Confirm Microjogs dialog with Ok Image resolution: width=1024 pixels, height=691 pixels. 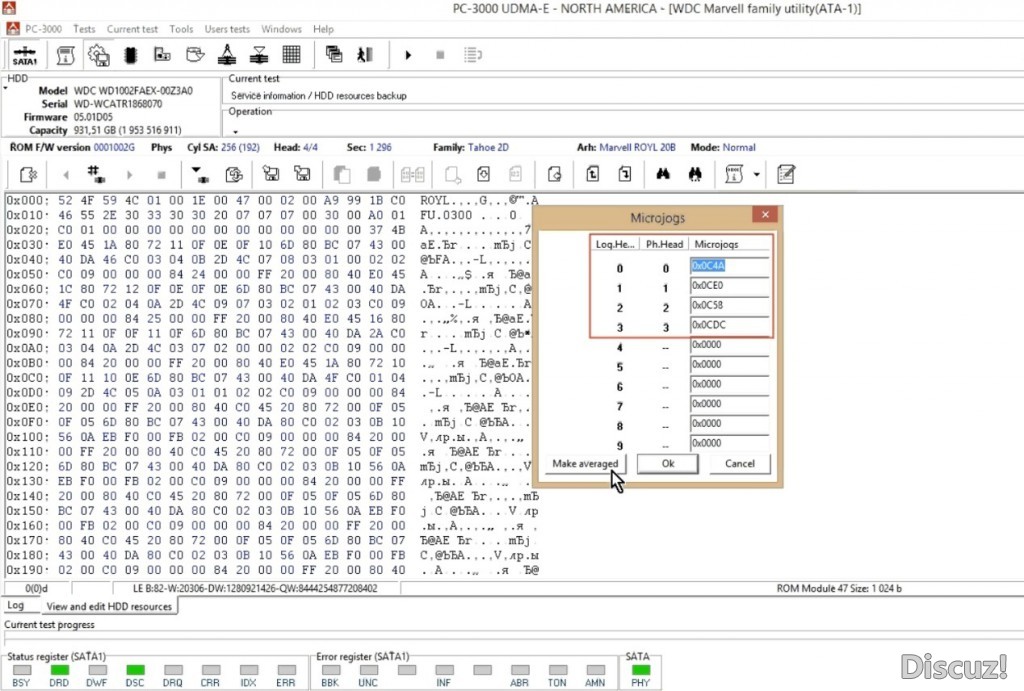coord(667,464)
